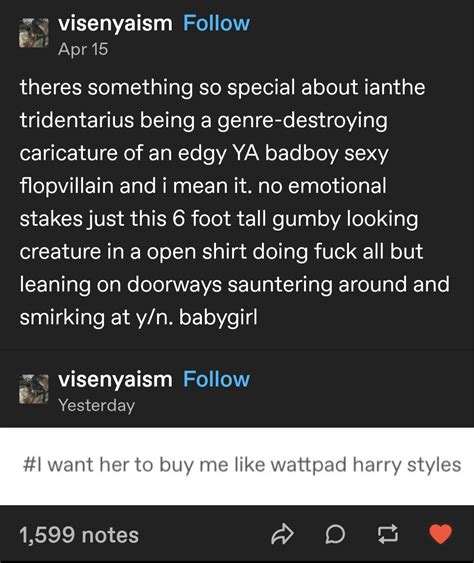Open the Yesterday timestamp permalink
The image size is (474, 563).
(x=97, y=405)
